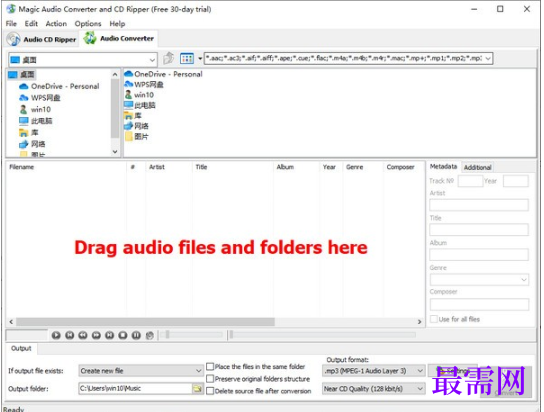This screenshot has height=412, width=544.
Task: Click the rewind playback button
Action: pyautogui.click(x=83, y=335)
